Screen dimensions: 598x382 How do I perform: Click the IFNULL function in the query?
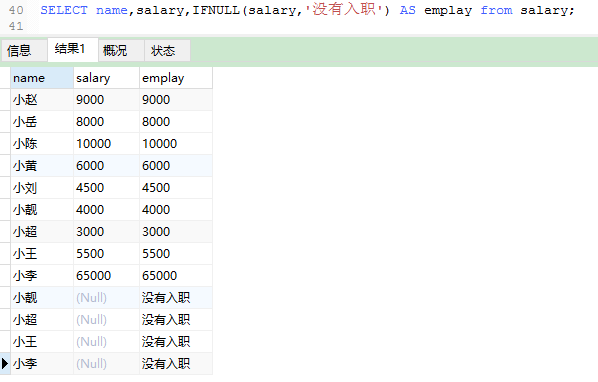point(216,10)
